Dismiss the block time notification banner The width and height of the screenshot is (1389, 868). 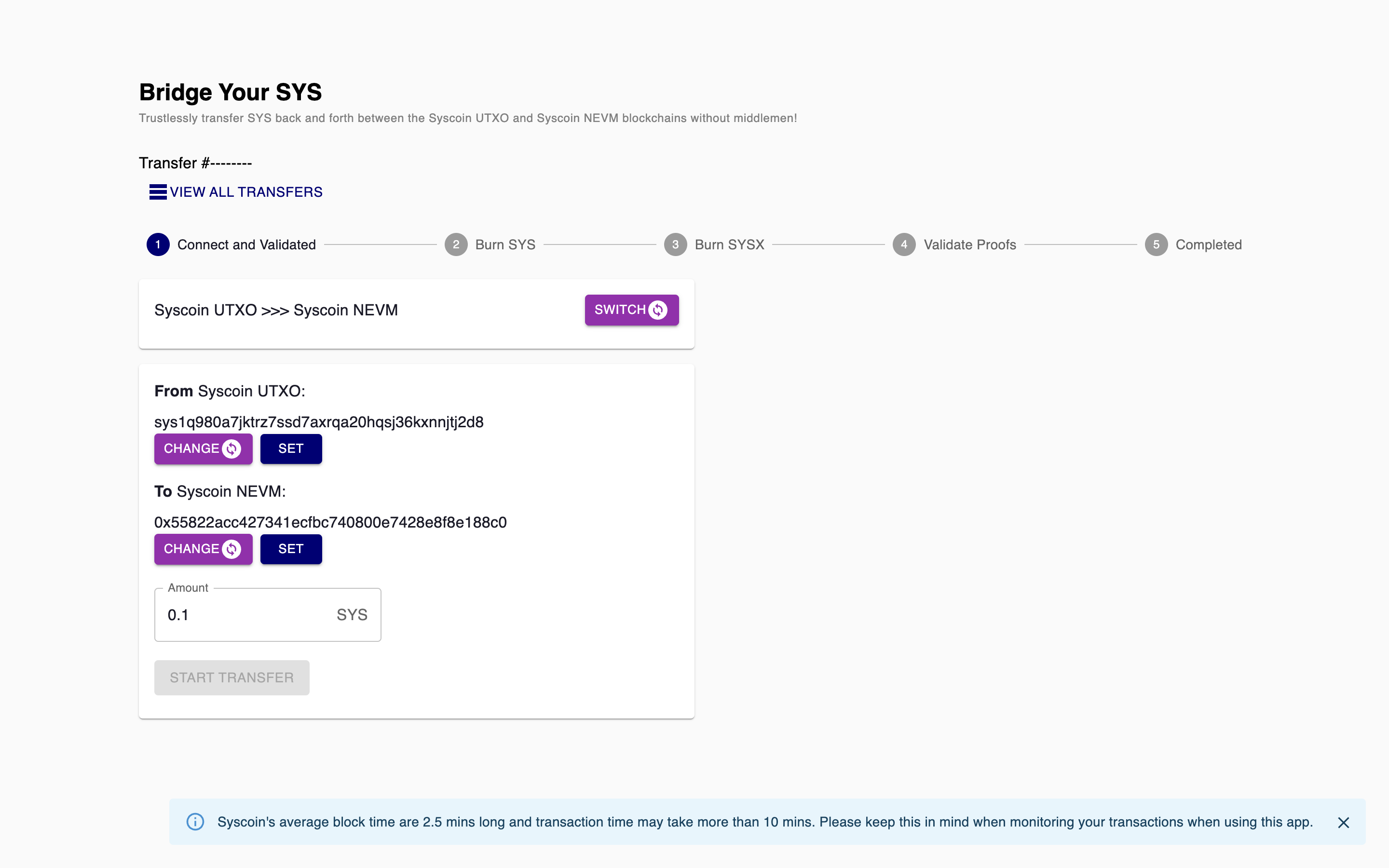1343,822
